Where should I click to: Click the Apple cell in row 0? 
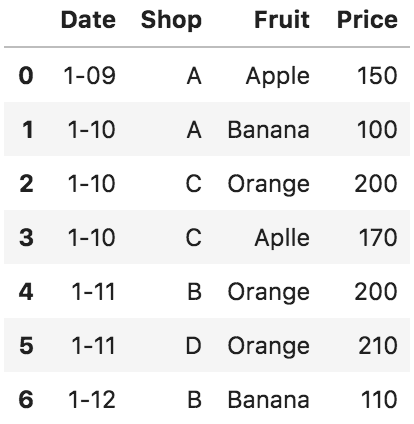tap(278, 77)
